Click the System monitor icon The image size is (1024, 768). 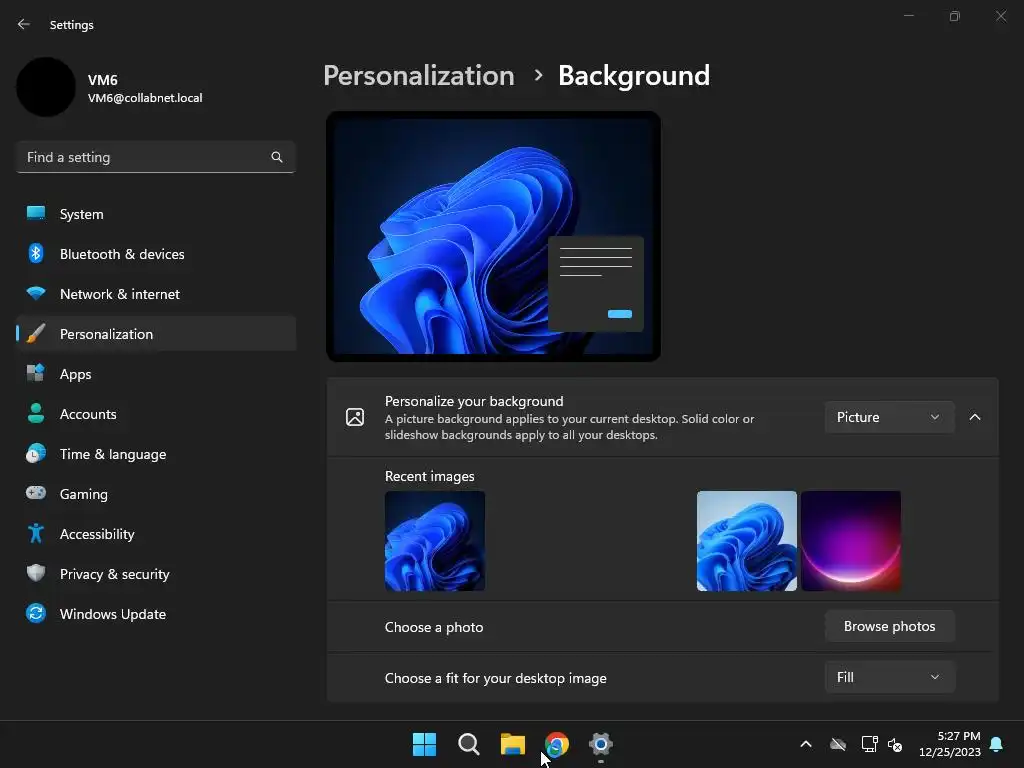tap(36, 214)
